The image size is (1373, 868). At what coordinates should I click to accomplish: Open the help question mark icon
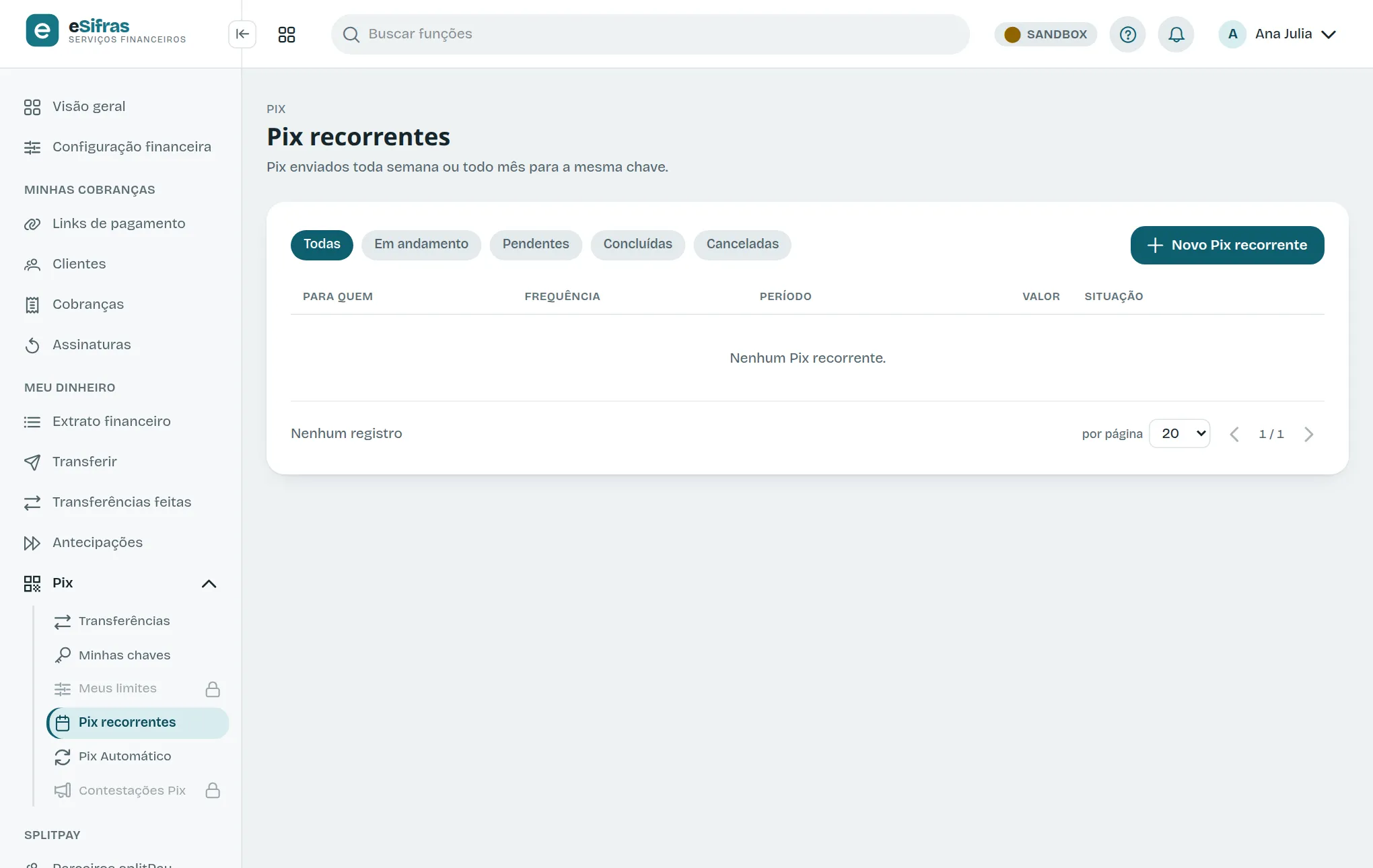tap(1128, 34)
